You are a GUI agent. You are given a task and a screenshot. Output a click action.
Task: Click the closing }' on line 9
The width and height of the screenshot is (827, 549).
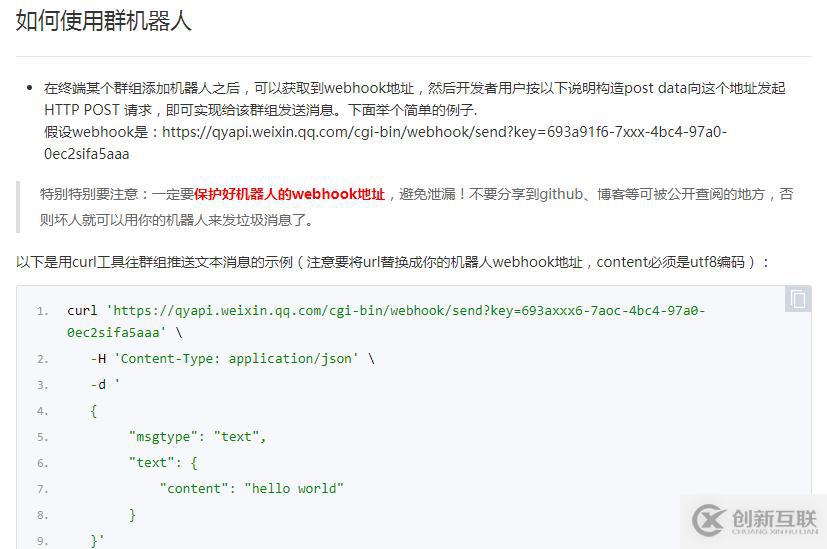[97, 541]
